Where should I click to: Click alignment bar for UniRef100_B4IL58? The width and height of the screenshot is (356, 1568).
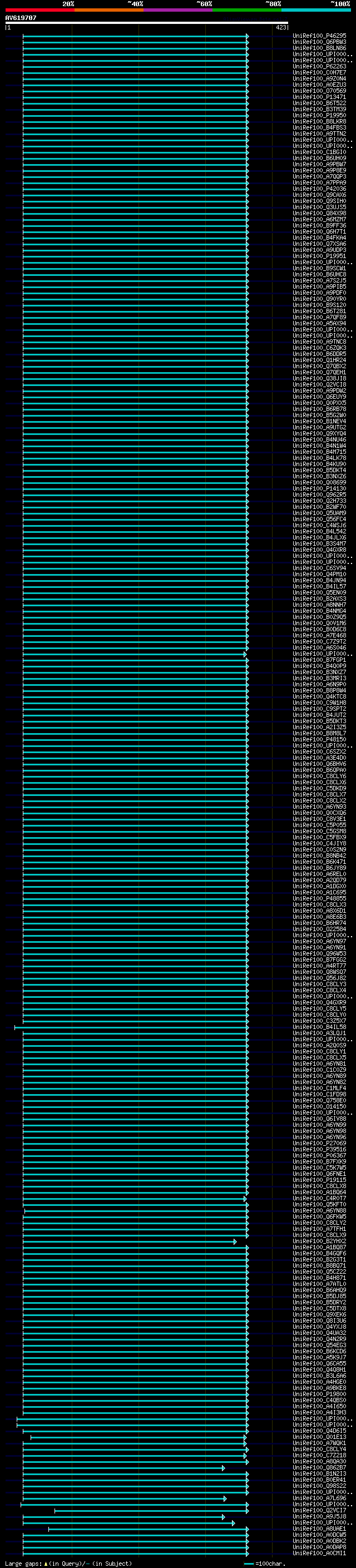131,1027
